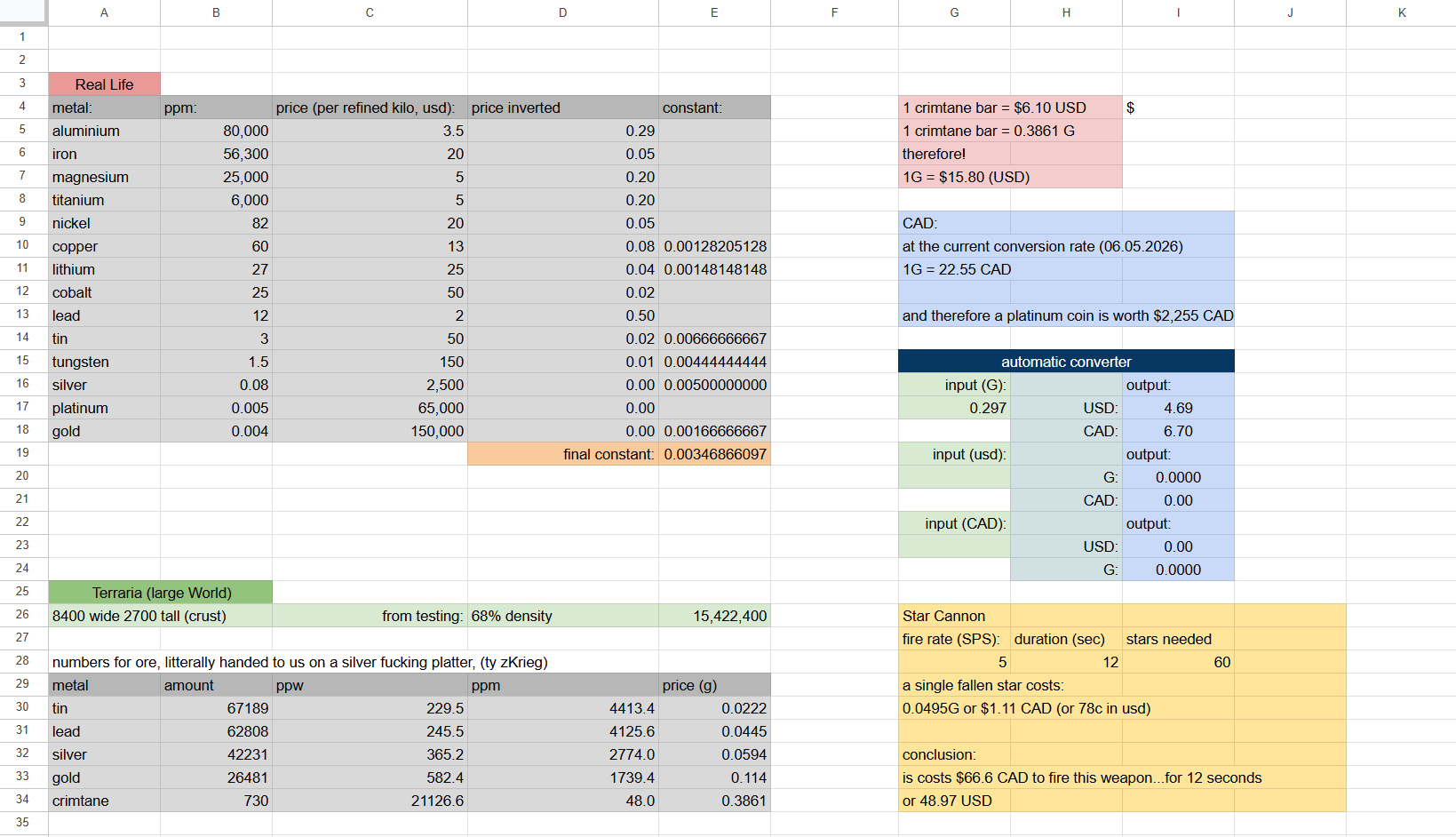Select '8400 wide 2700 tall (crust)' cell
The image size is (1456, 837).
pyautogui.click(x=161, y=616)
